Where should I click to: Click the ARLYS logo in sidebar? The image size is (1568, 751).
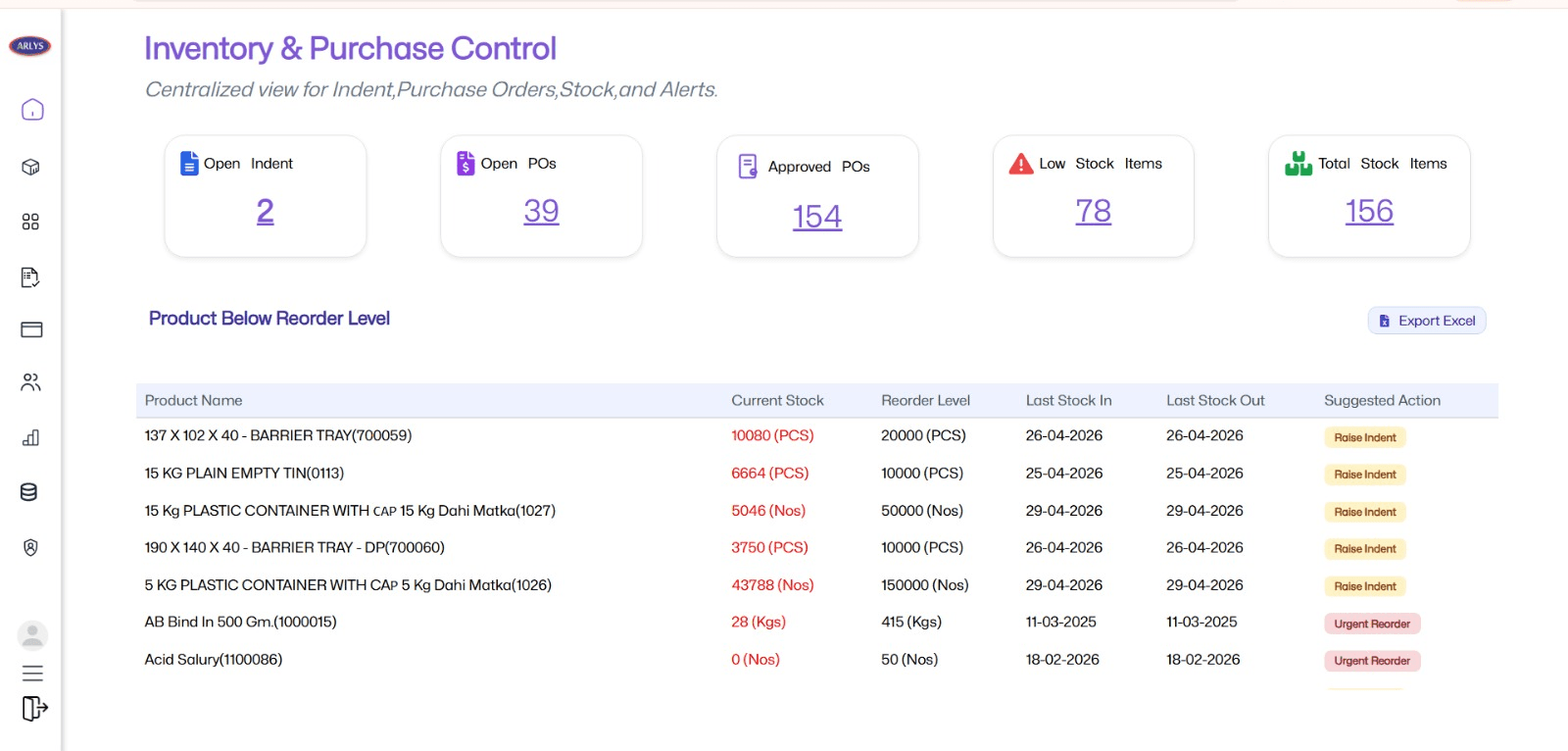coord(30,46)
